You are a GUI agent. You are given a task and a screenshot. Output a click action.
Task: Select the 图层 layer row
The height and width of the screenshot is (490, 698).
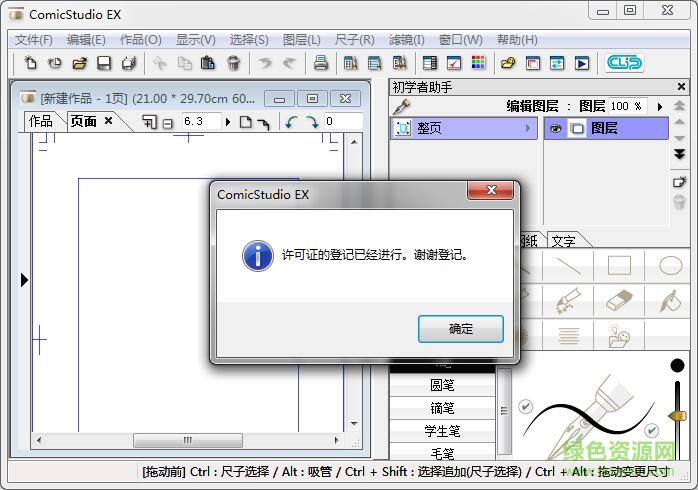pyautogui.click(x=606, y=129)
